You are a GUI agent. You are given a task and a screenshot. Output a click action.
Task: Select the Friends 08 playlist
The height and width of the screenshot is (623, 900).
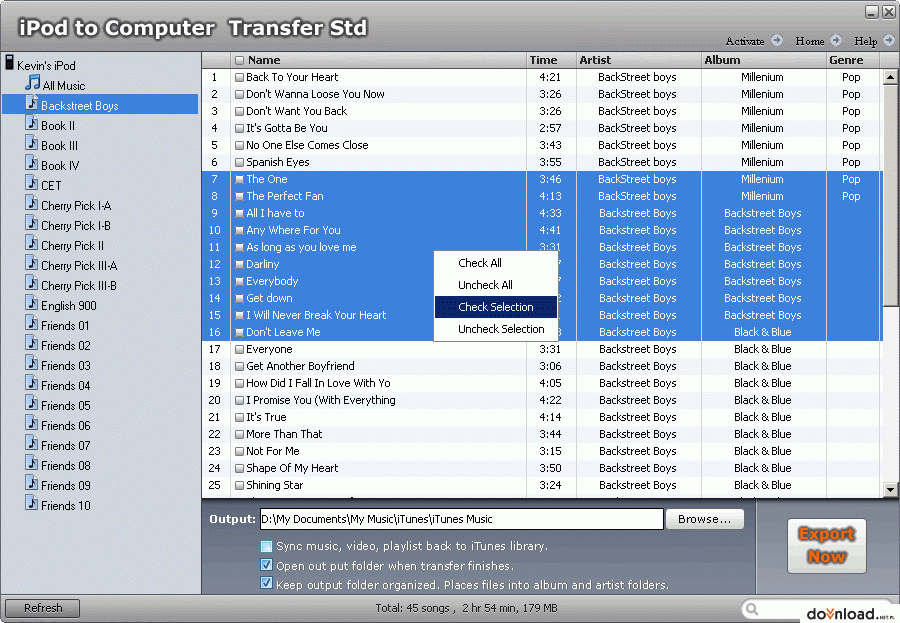click(65, 466)
